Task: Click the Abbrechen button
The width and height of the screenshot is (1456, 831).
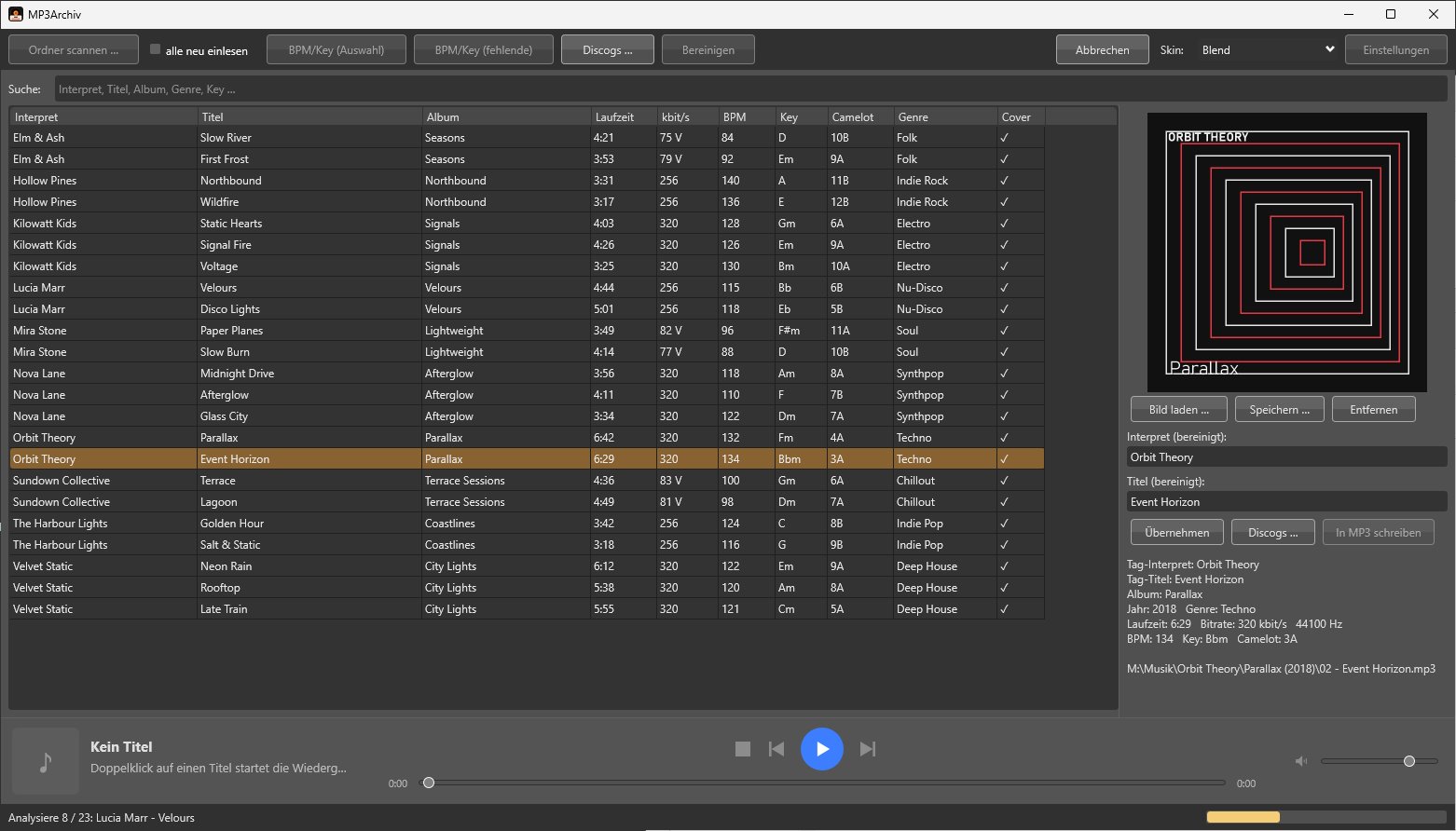Action: point(1102,50)
